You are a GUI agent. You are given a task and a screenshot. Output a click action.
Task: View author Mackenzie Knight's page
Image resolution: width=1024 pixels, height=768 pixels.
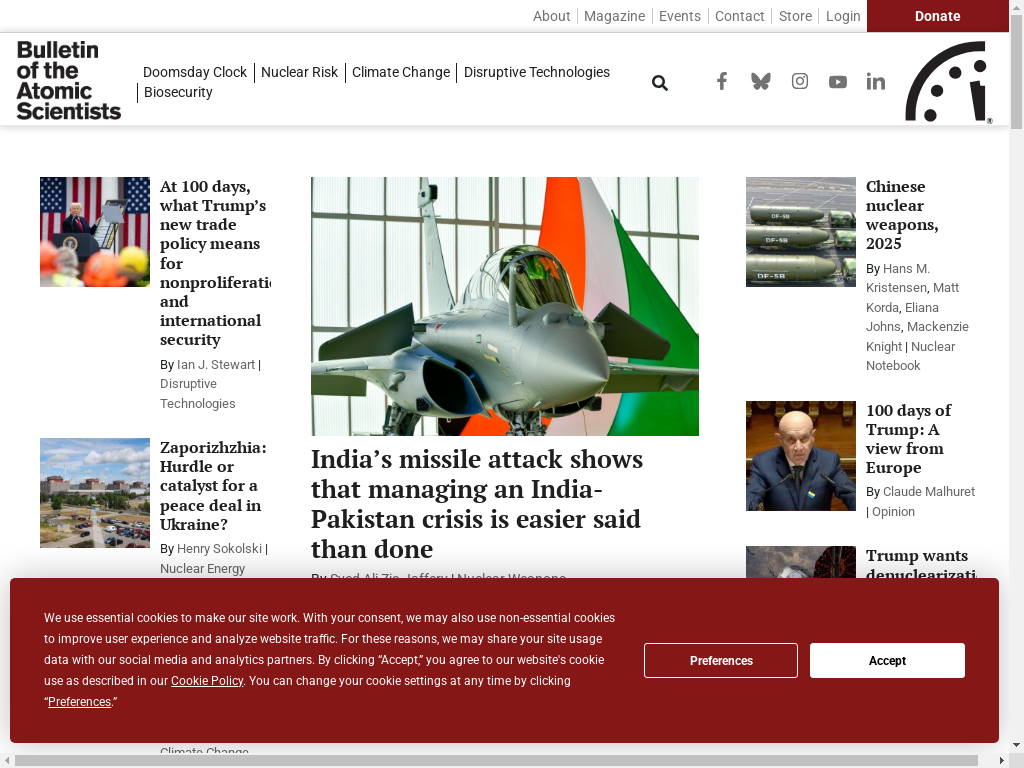[x=918, y=336]
